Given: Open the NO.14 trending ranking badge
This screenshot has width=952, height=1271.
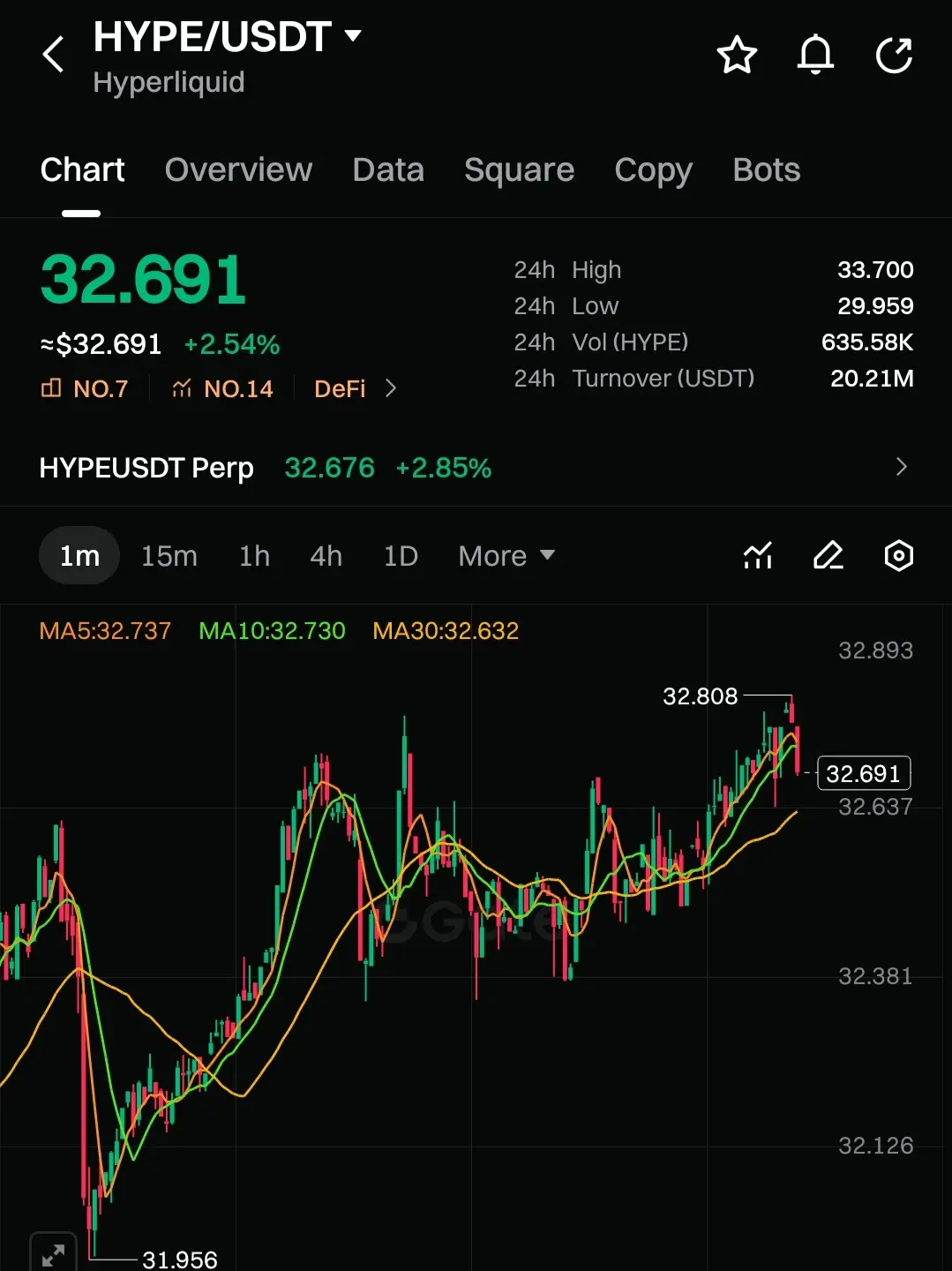Looking at the screenshot, I should tap(222, 388).
